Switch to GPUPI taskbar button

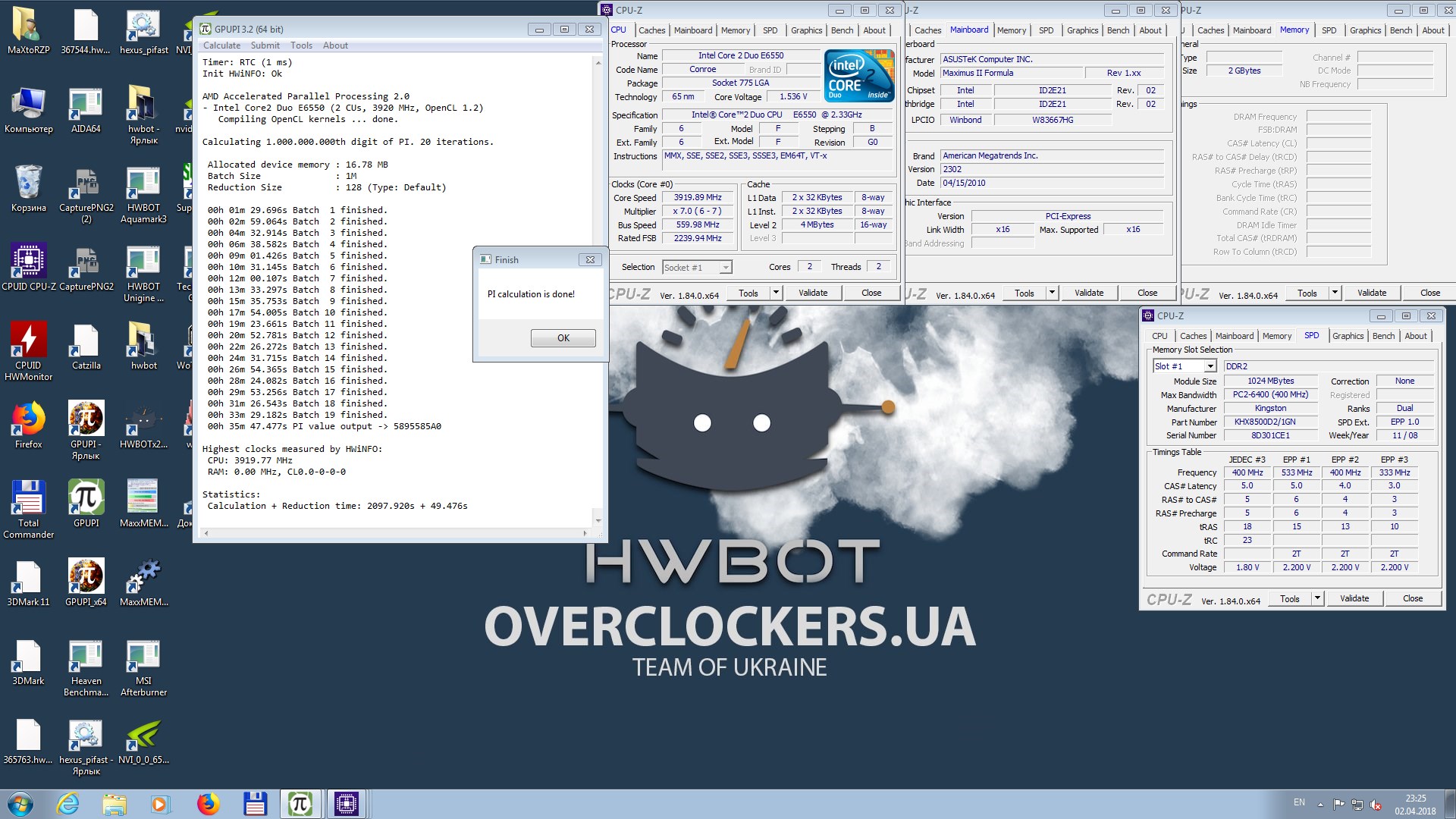tap(300, 804)
